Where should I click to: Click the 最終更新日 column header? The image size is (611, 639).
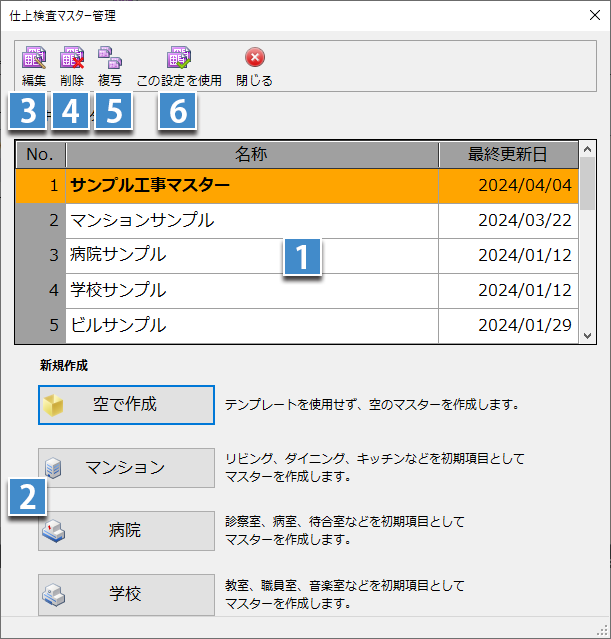coord(508,154)
